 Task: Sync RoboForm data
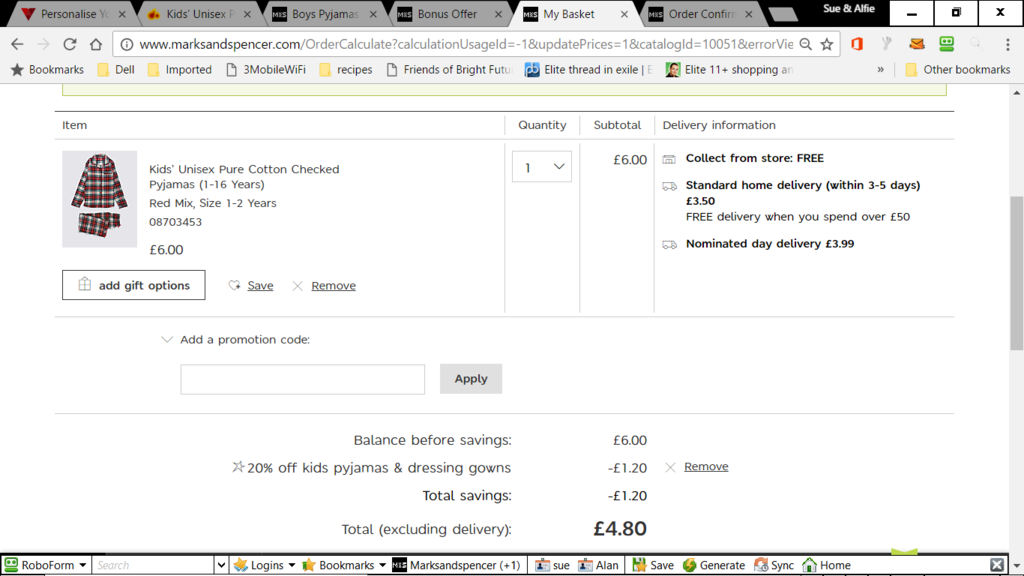coord(774,565)
